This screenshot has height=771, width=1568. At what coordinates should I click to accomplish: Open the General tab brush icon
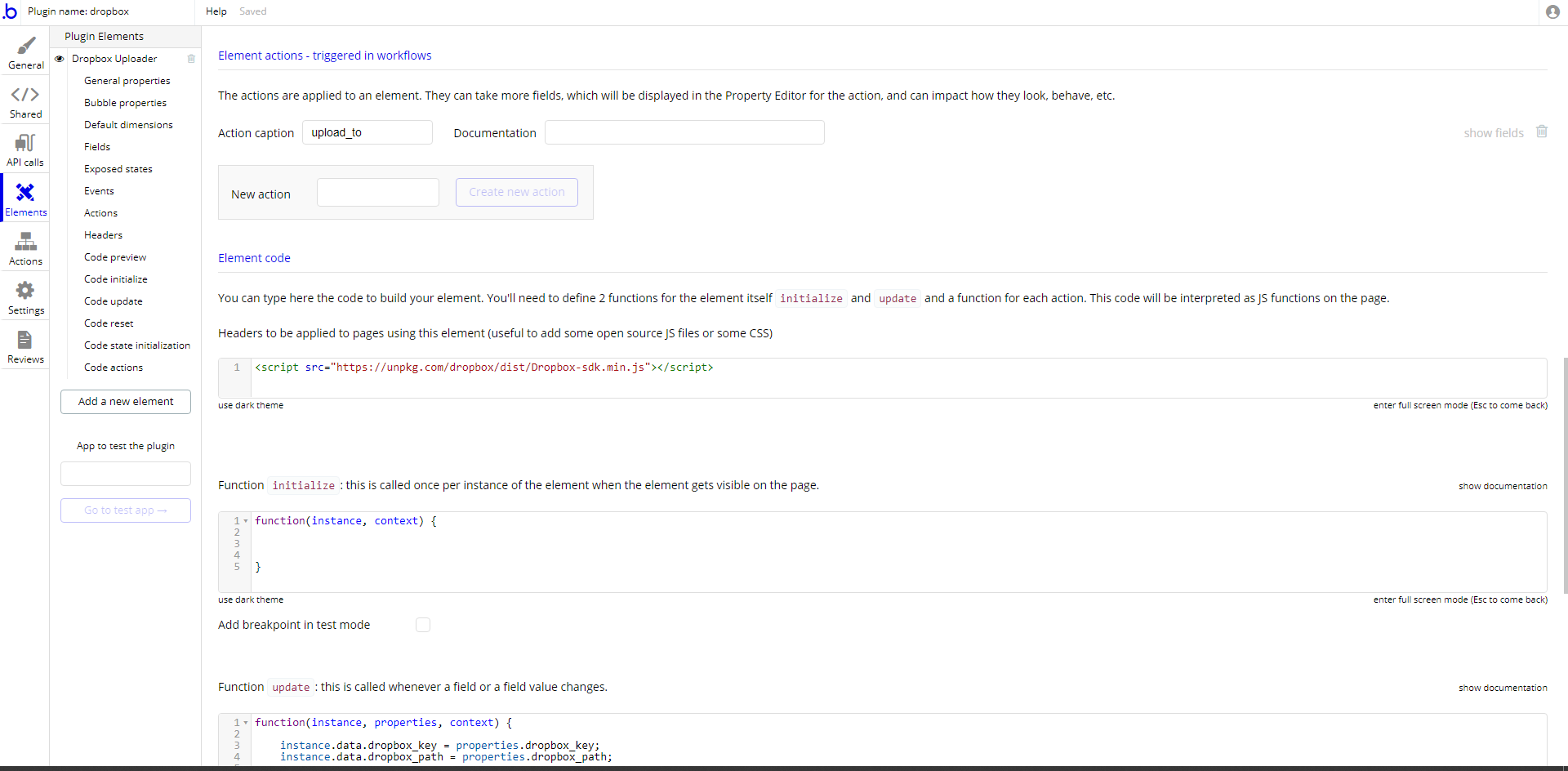click(x=26, y=46)
